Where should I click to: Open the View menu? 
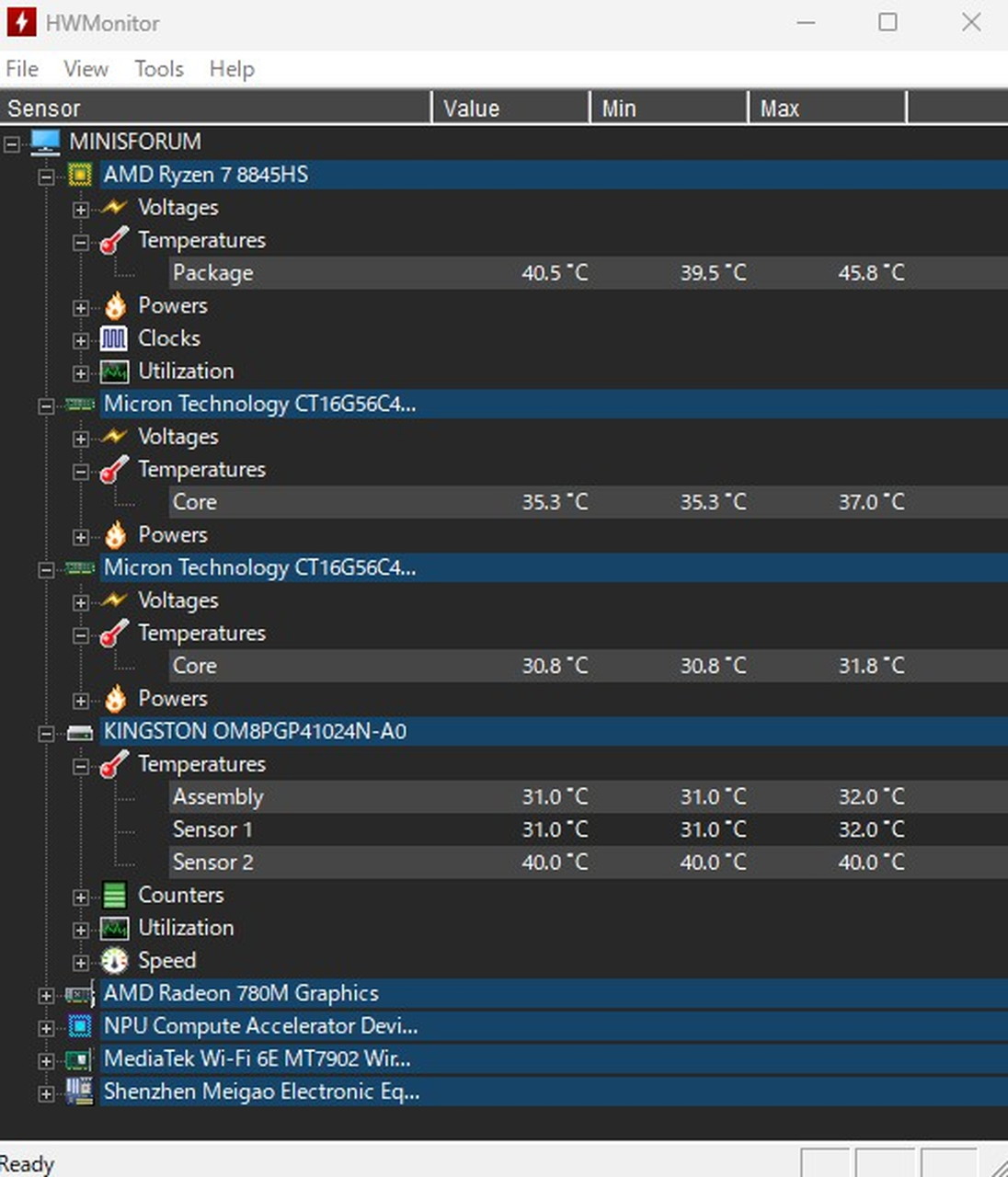coord(86,69)
